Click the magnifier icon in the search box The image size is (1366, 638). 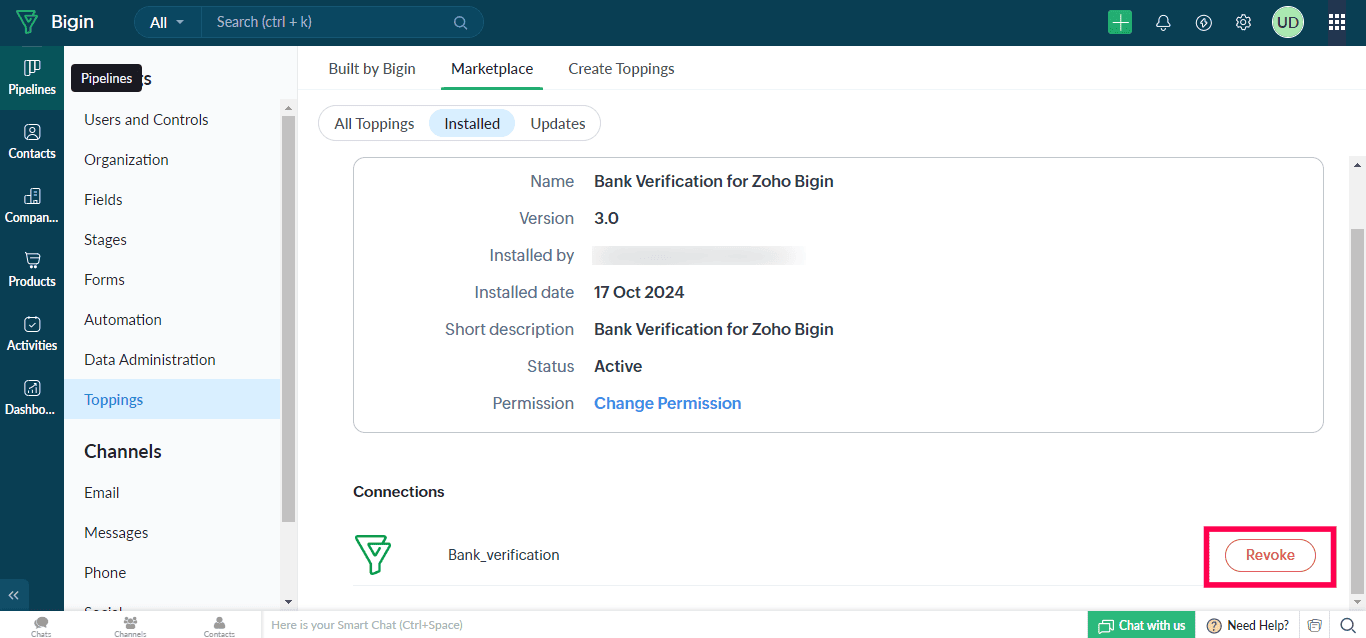tap(460, 22)
